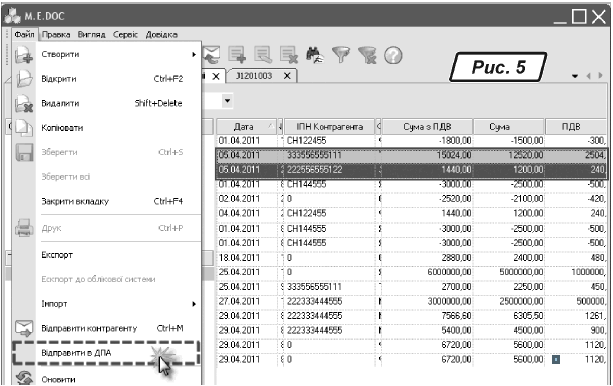The image size is (613, 386).
Task: Open search with the binoculars icon
Action: click(315, 55)
